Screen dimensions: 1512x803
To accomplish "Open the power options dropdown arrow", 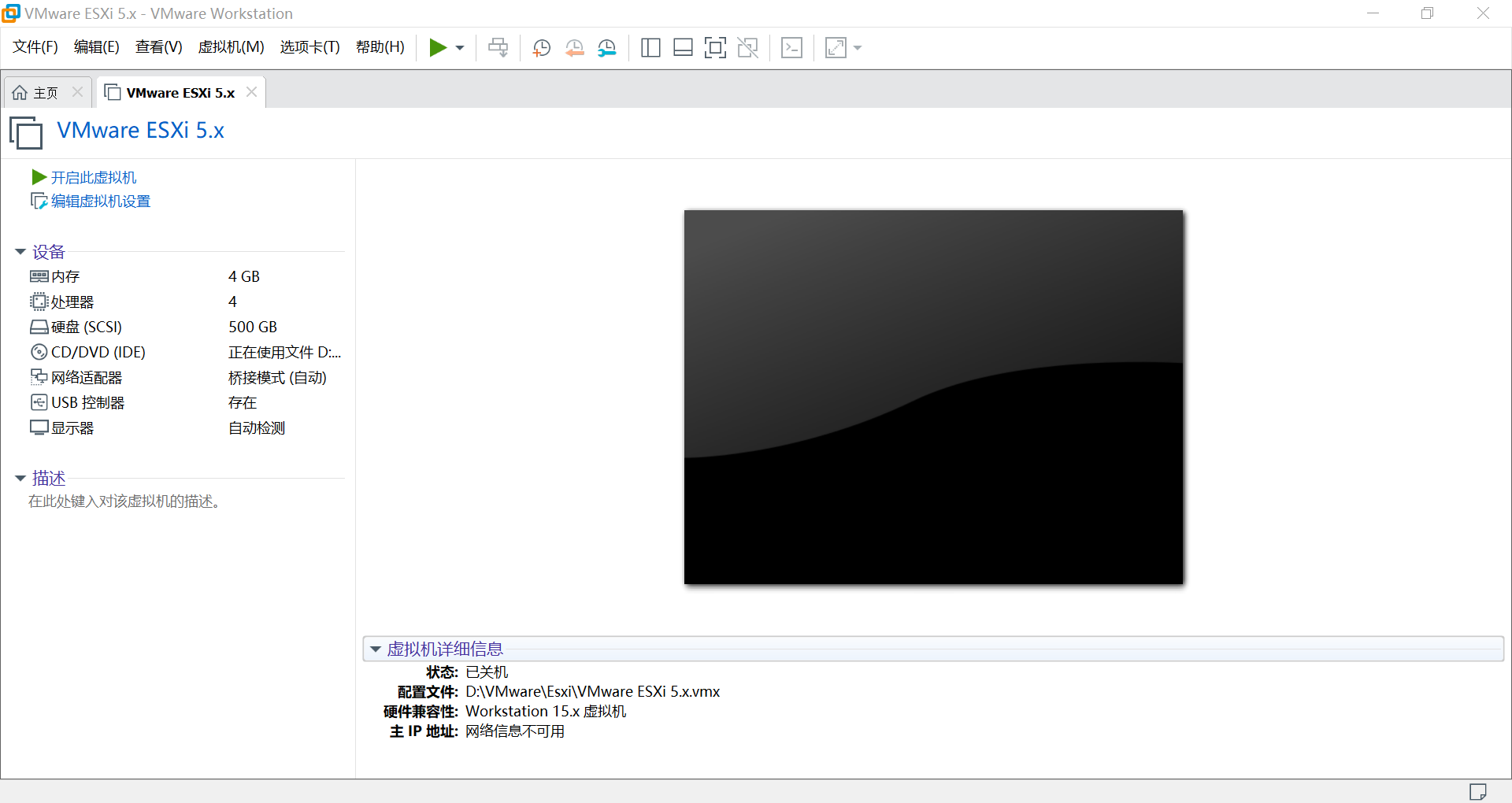I will (x=460, y=48).
